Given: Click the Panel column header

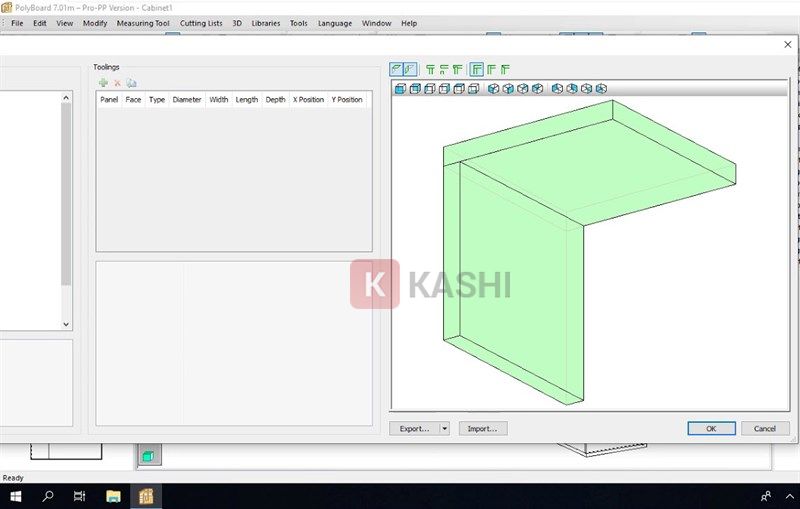Looking at the screenshot, I should coord(109,99).
